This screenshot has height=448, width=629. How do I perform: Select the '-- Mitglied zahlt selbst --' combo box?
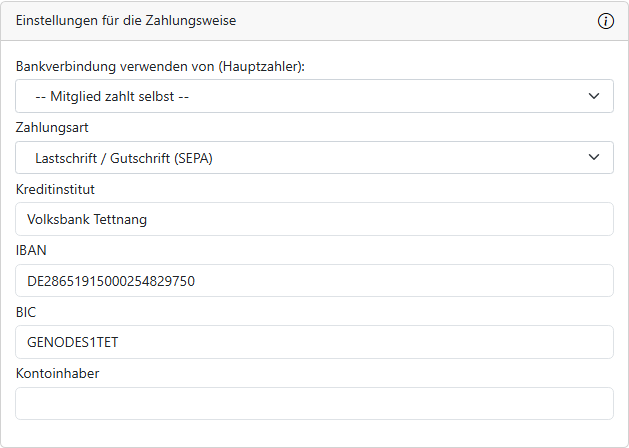point(300,96)
